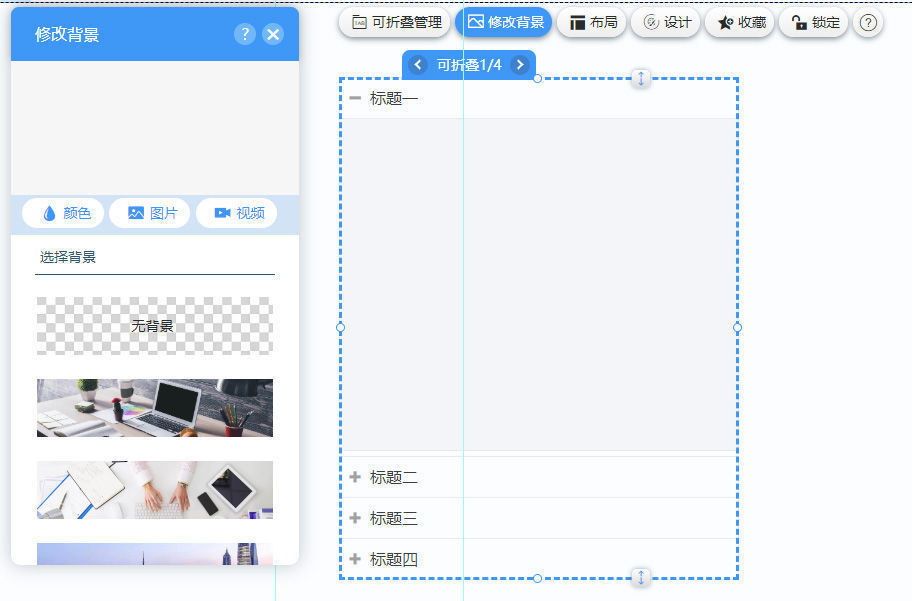The image size is (912, 601).
Task: Switch to the 颜色 background tab
Action: [66, 213]
